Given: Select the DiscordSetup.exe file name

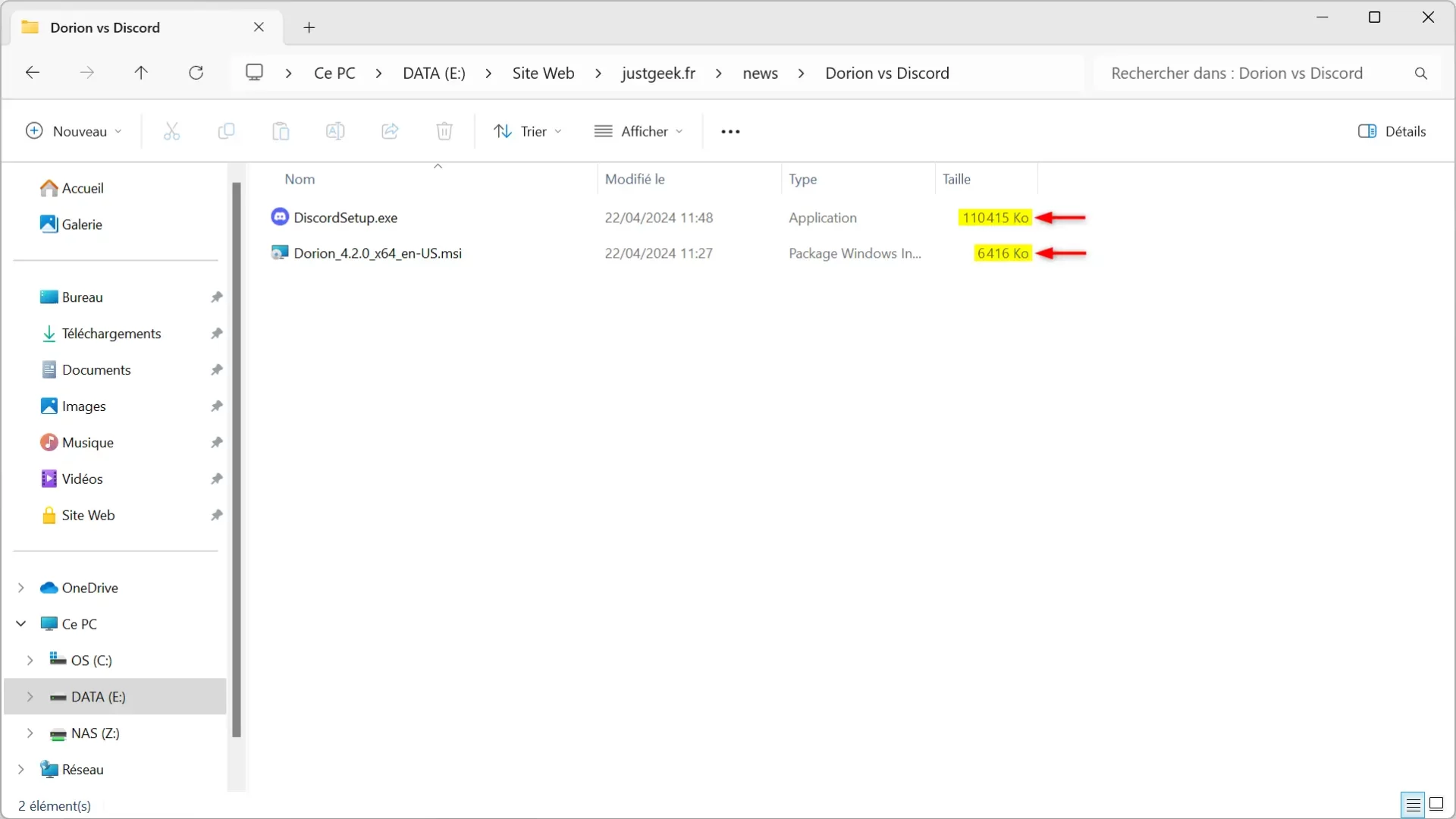Looking at the screenshot, I should pos(345,218).
